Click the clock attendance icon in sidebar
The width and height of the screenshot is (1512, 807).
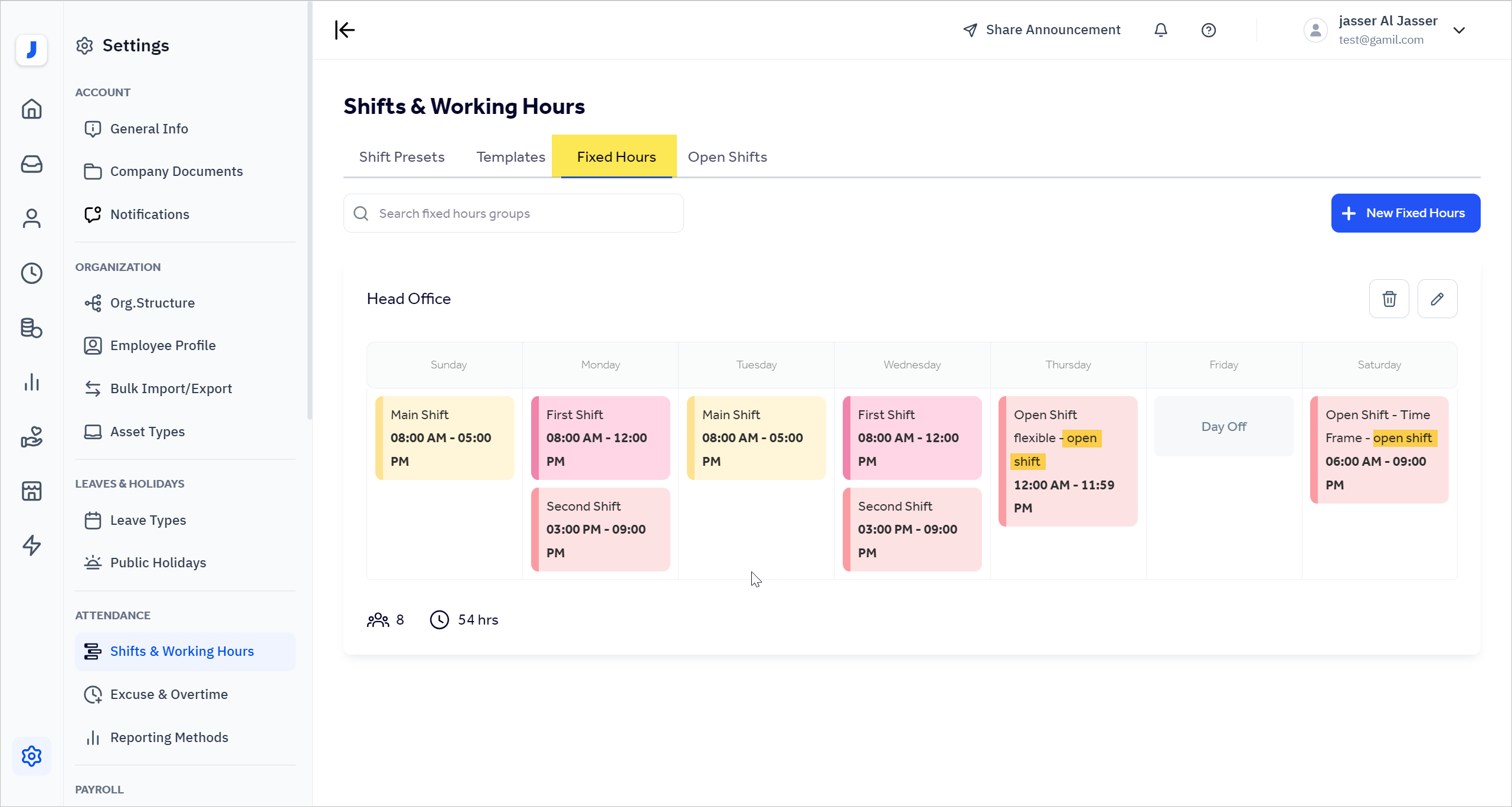point(32,273)
